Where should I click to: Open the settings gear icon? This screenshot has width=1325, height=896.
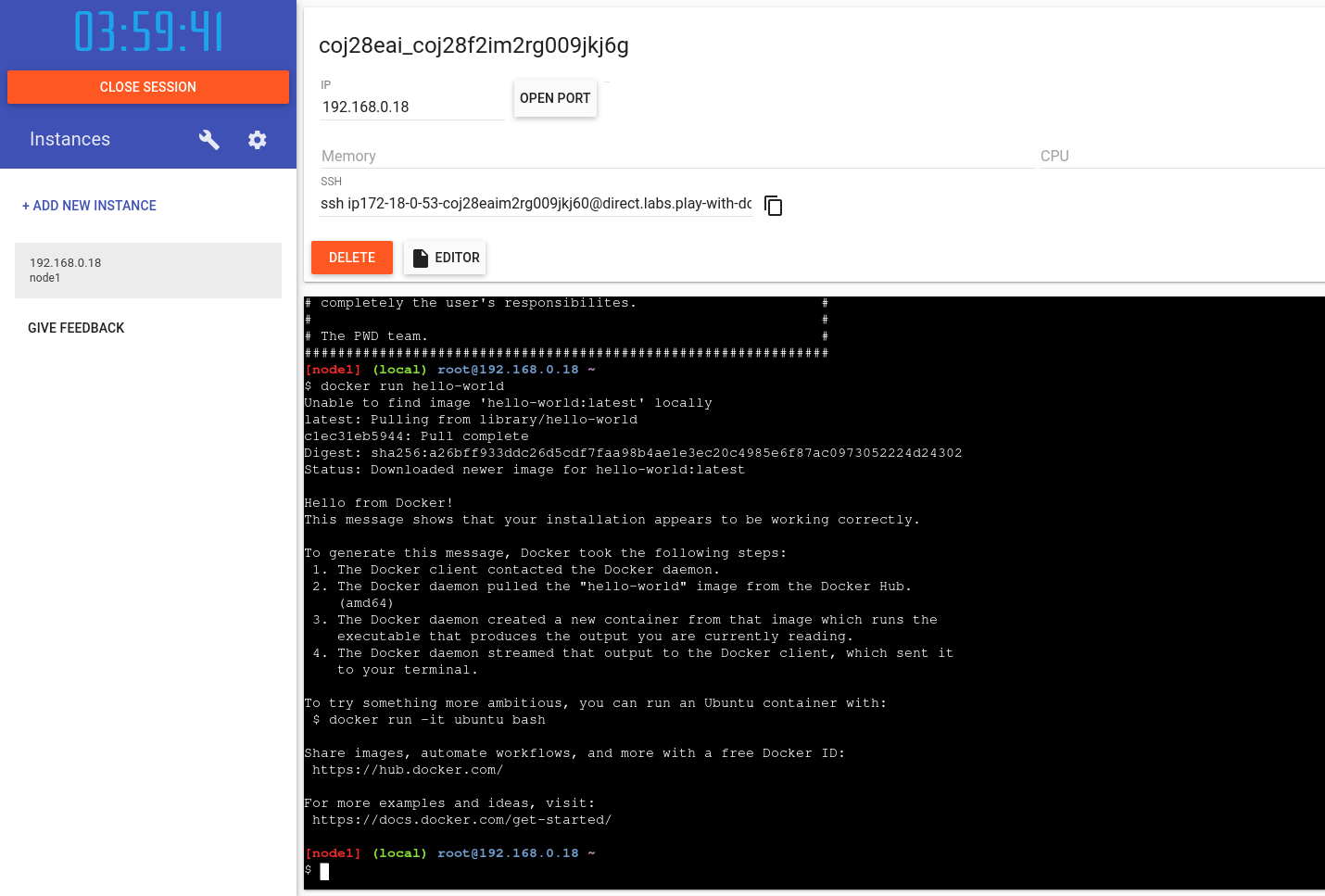pyautogui.click(x=257, y=139)
